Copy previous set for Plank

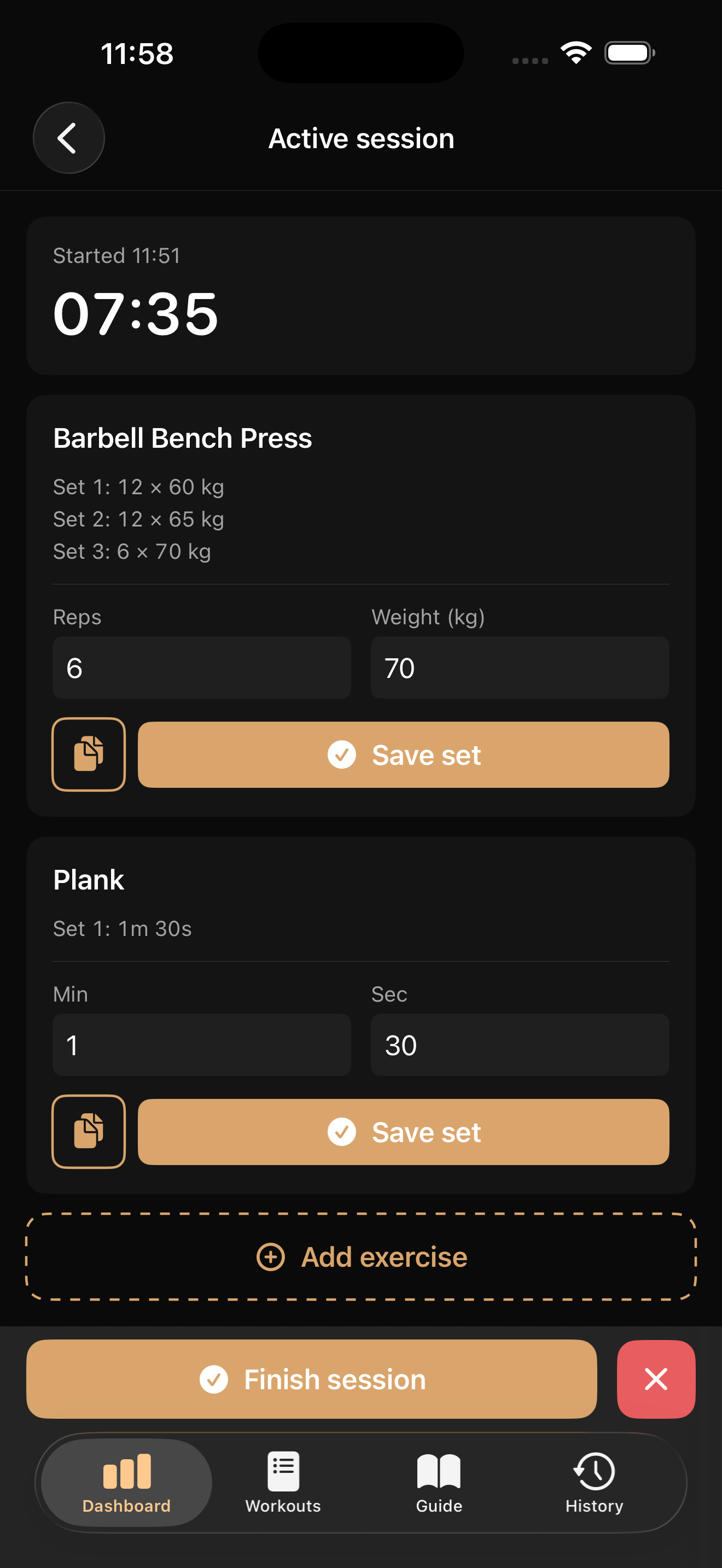[x=89, y=1132]
